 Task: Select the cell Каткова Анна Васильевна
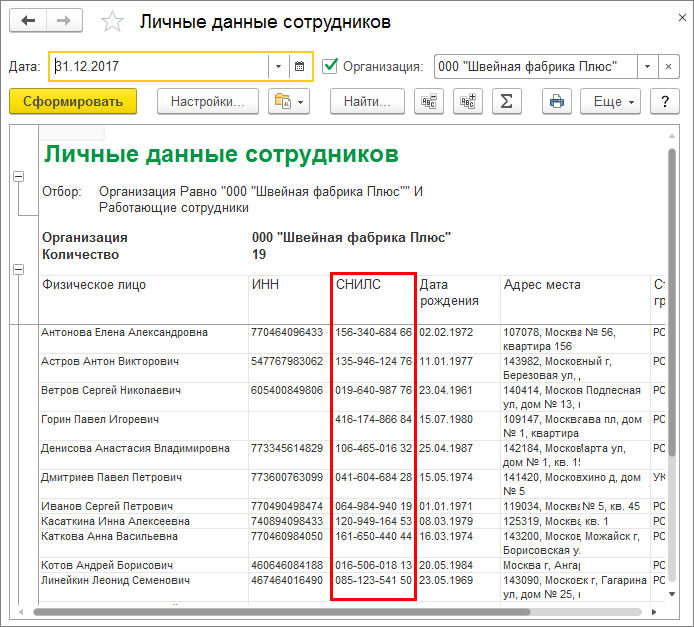coord(143,543)
